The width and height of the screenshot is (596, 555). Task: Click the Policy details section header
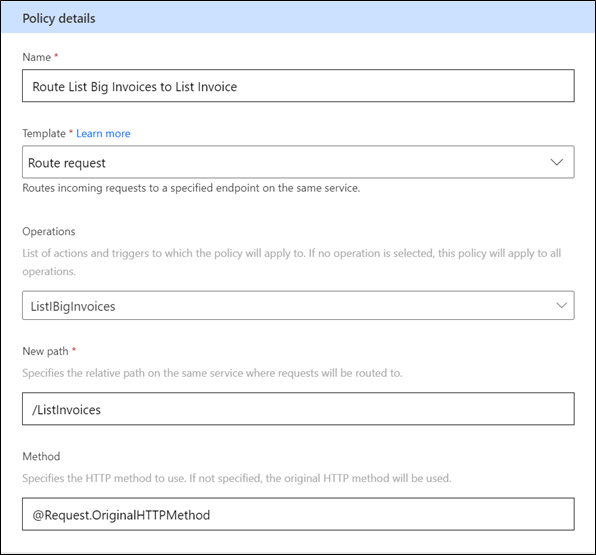(x=59, y=18)
